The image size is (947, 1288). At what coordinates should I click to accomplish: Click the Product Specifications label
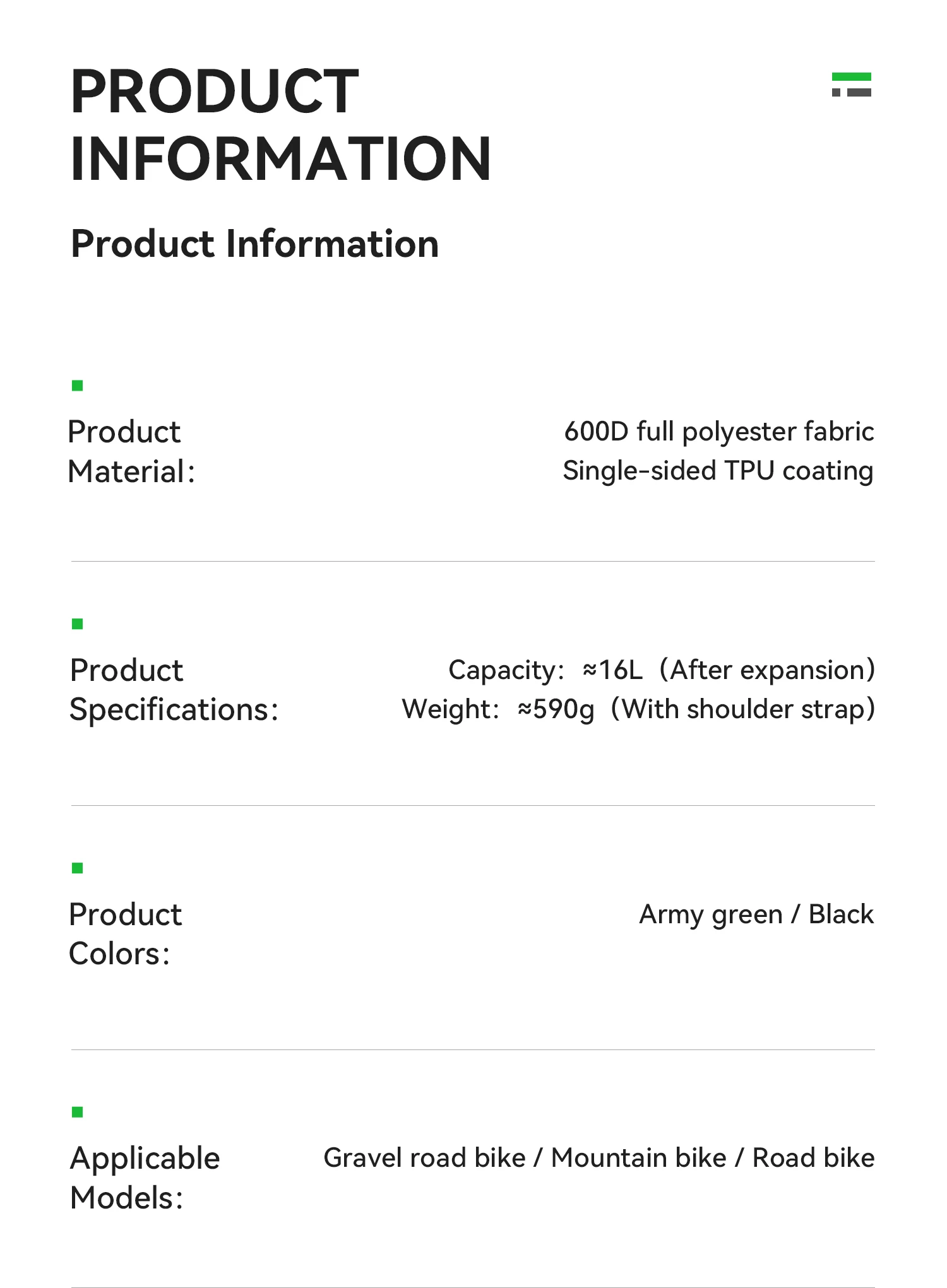174,690
